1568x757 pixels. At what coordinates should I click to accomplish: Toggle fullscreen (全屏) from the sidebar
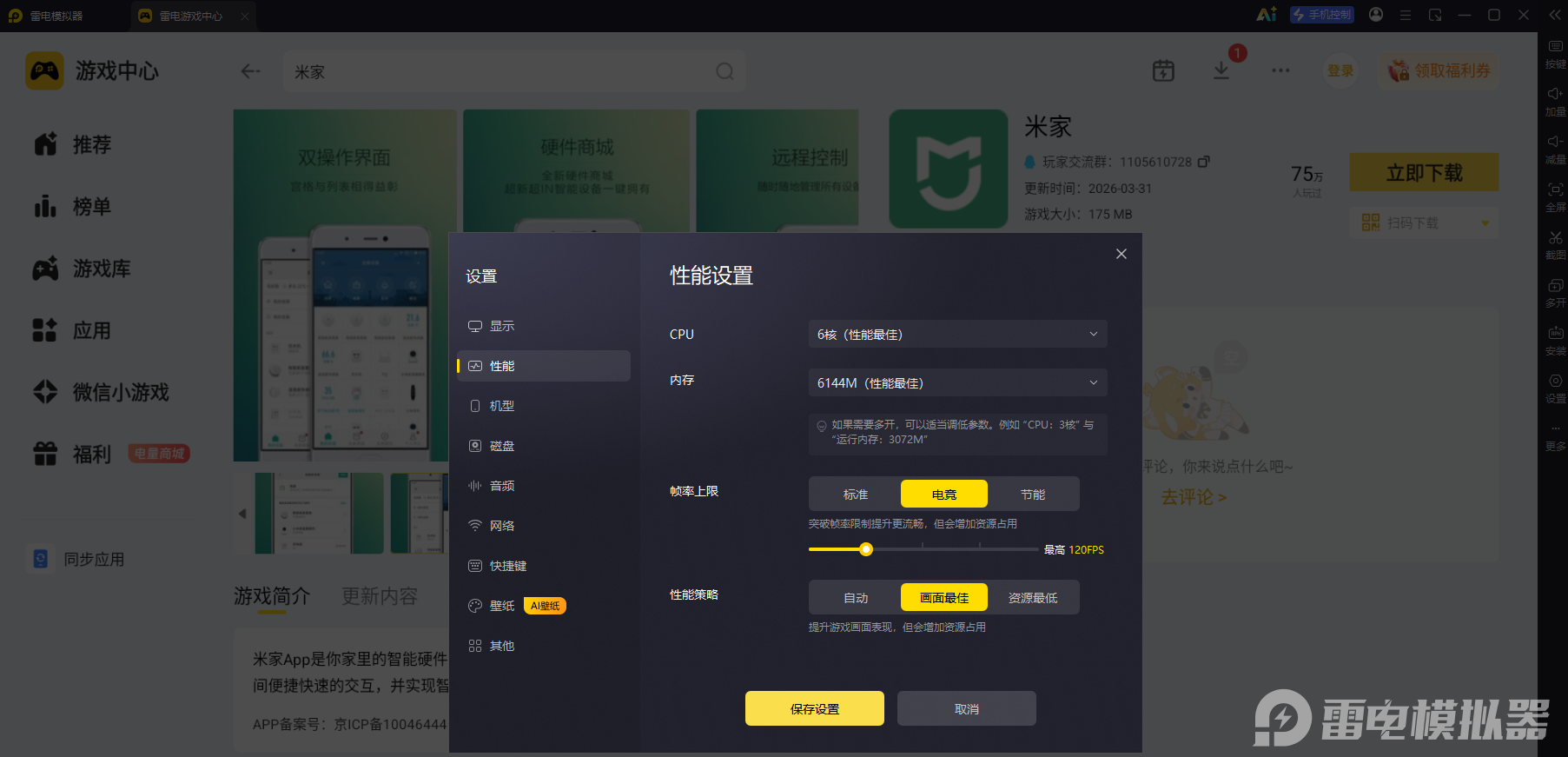pyautogui.click(x=1555, y=197)
